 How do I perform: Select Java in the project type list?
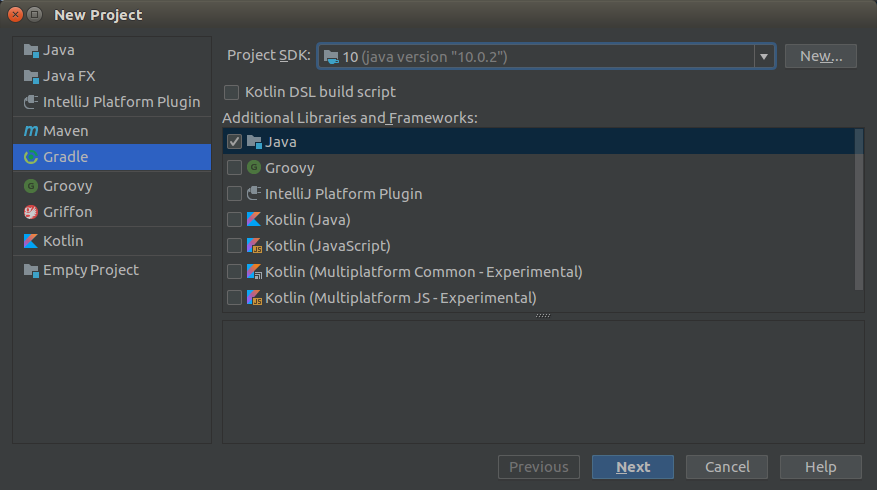pyautogui.click(x=112, y=50)
